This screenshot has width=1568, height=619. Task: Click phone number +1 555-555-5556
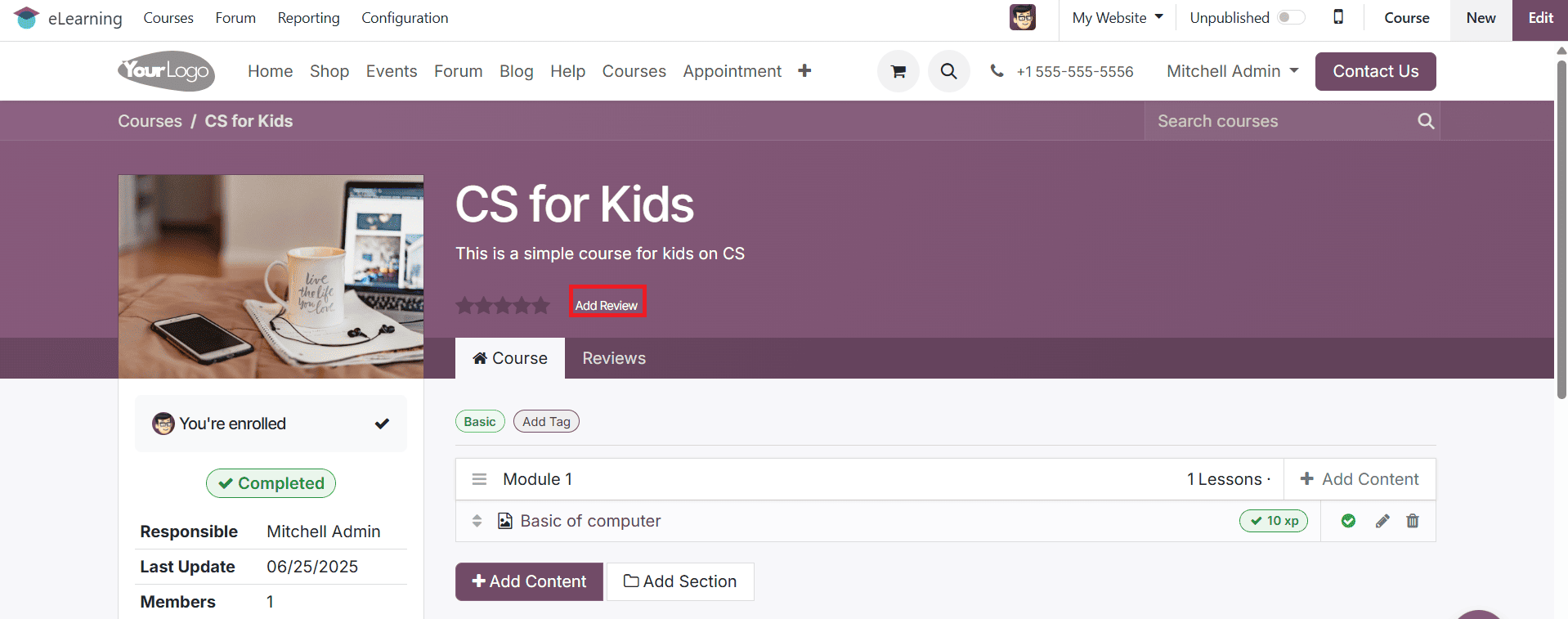point(1074,71)
